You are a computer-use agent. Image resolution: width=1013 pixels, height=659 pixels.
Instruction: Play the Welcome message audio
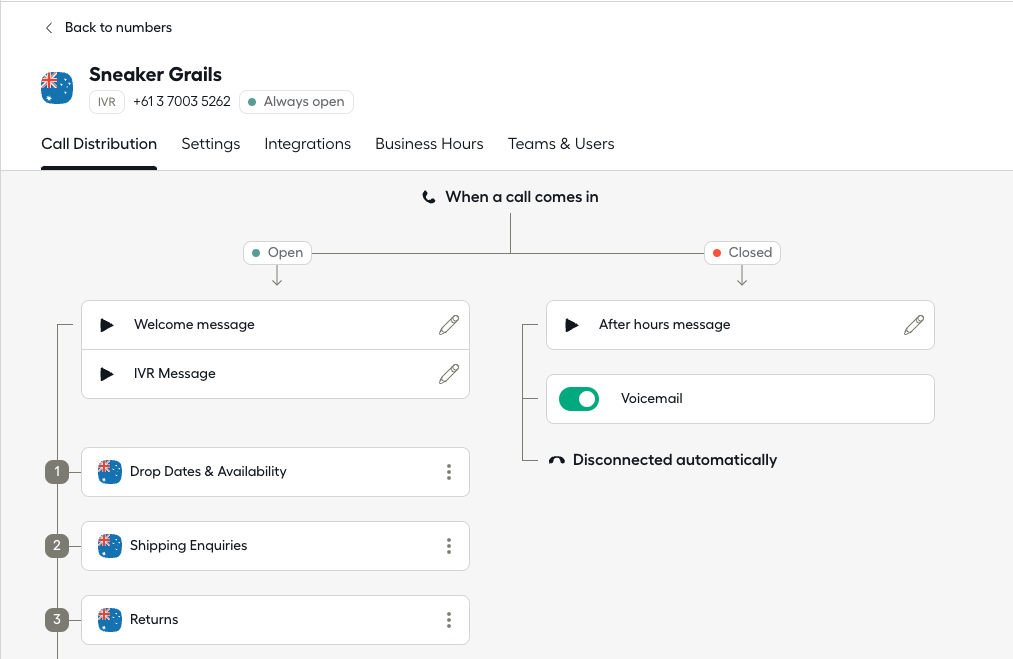click(x=107, y=325)
